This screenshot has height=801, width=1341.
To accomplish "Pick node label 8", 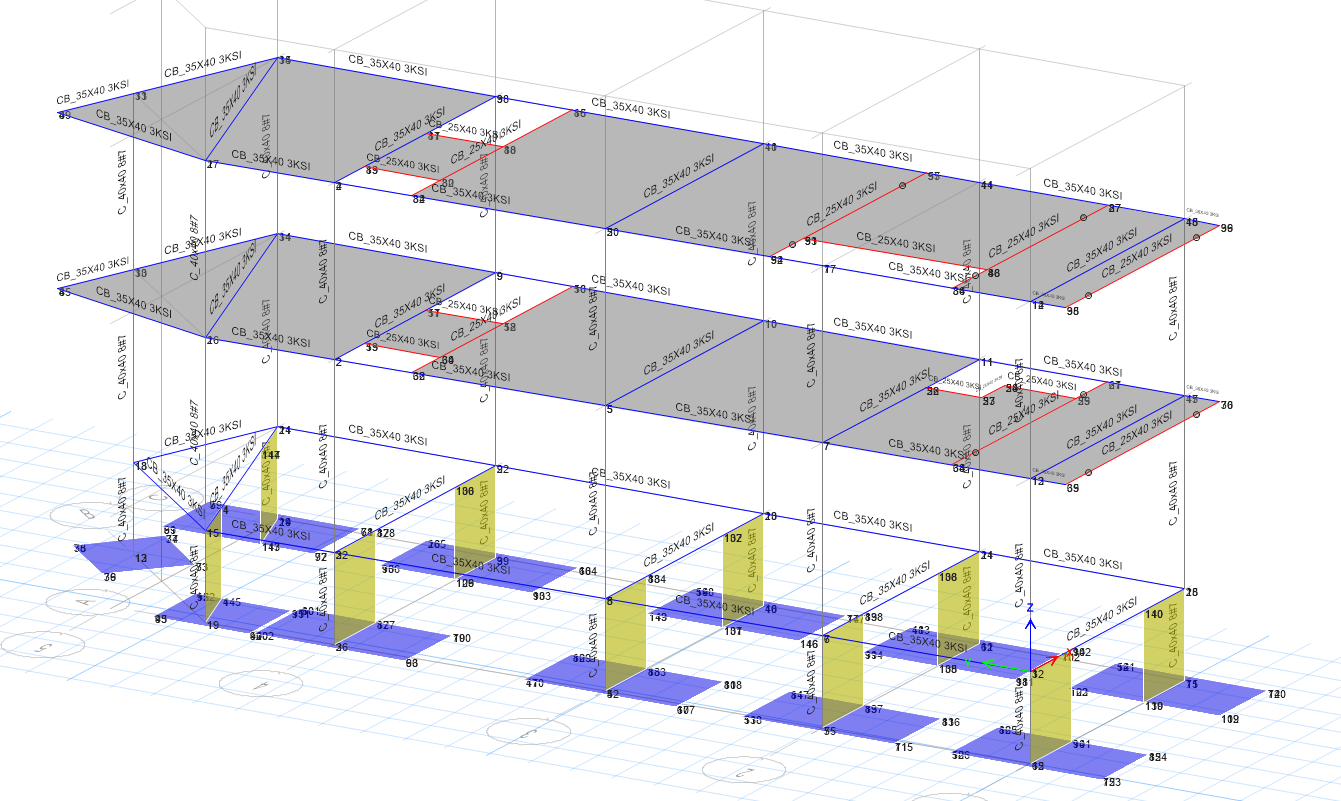I will pyautogui.click(x=609, y=601).
